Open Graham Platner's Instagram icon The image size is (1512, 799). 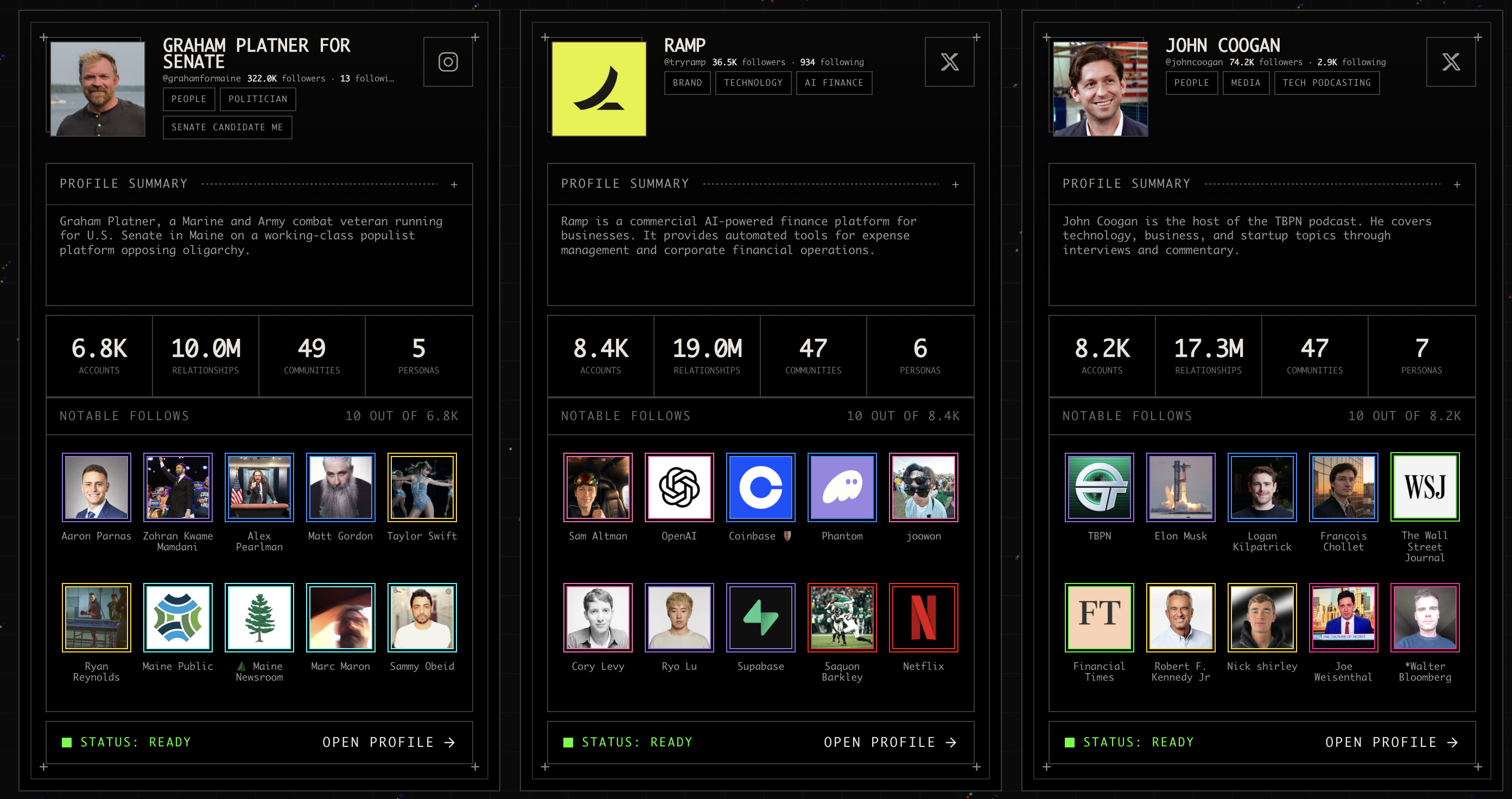448,62
